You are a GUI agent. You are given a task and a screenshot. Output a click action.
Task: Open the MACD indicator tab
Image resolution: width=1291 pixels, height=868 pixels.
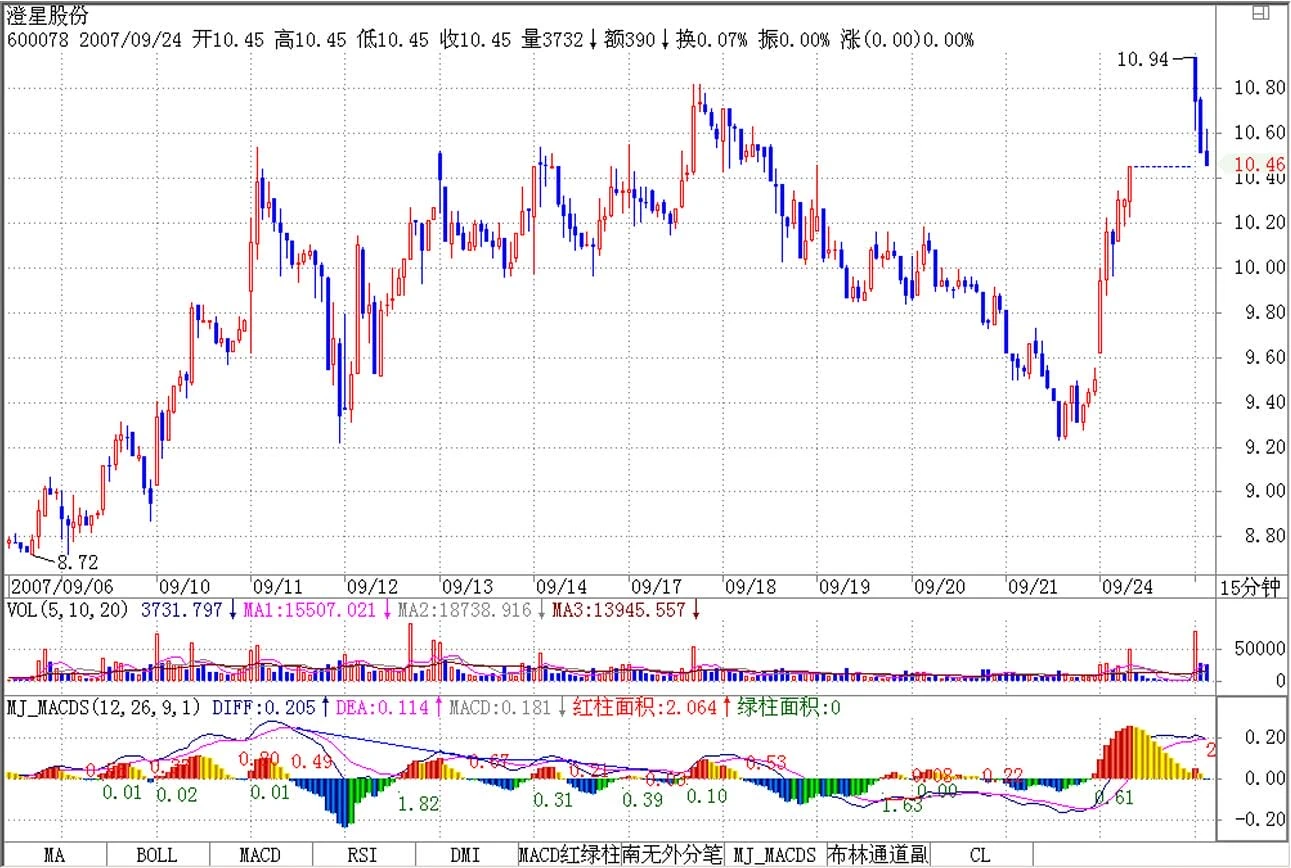coord(259,856)
